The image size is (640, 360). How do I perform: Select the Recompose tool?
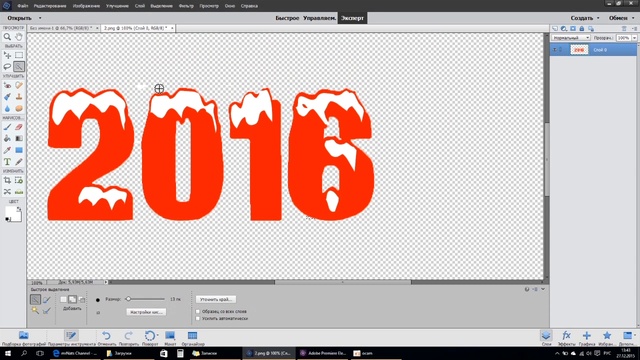pos(19,180)
